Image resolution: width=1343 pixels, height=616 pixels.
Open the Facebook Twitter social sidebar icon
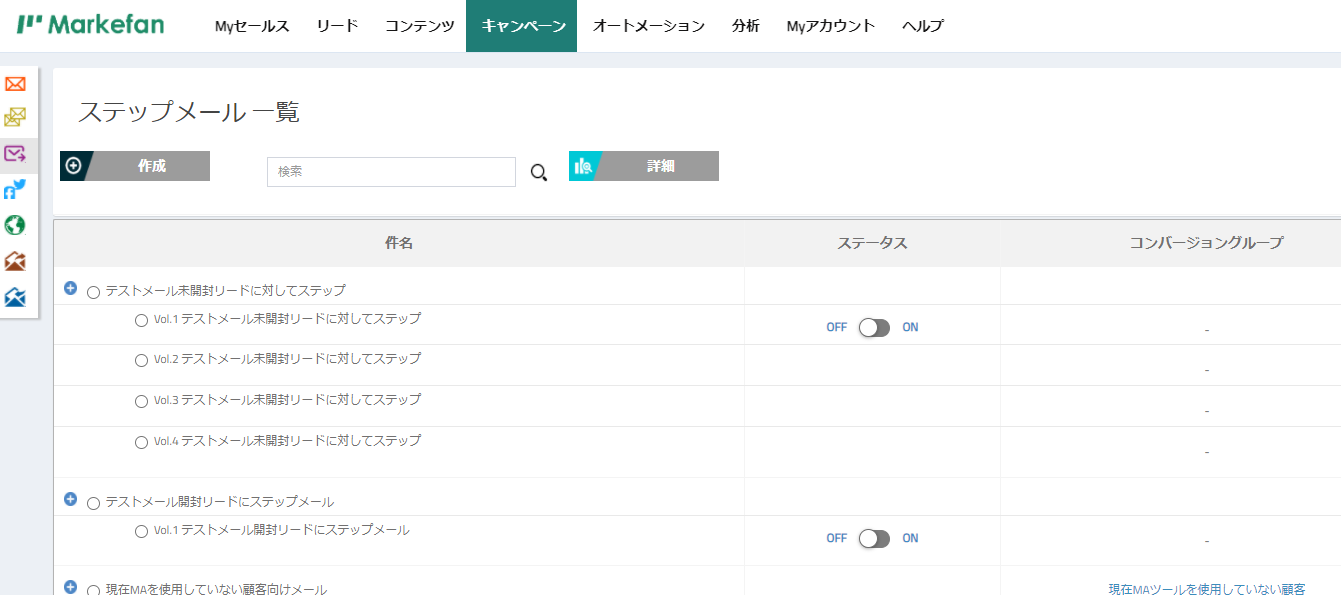pyautogui.click(x=15, y=189)
